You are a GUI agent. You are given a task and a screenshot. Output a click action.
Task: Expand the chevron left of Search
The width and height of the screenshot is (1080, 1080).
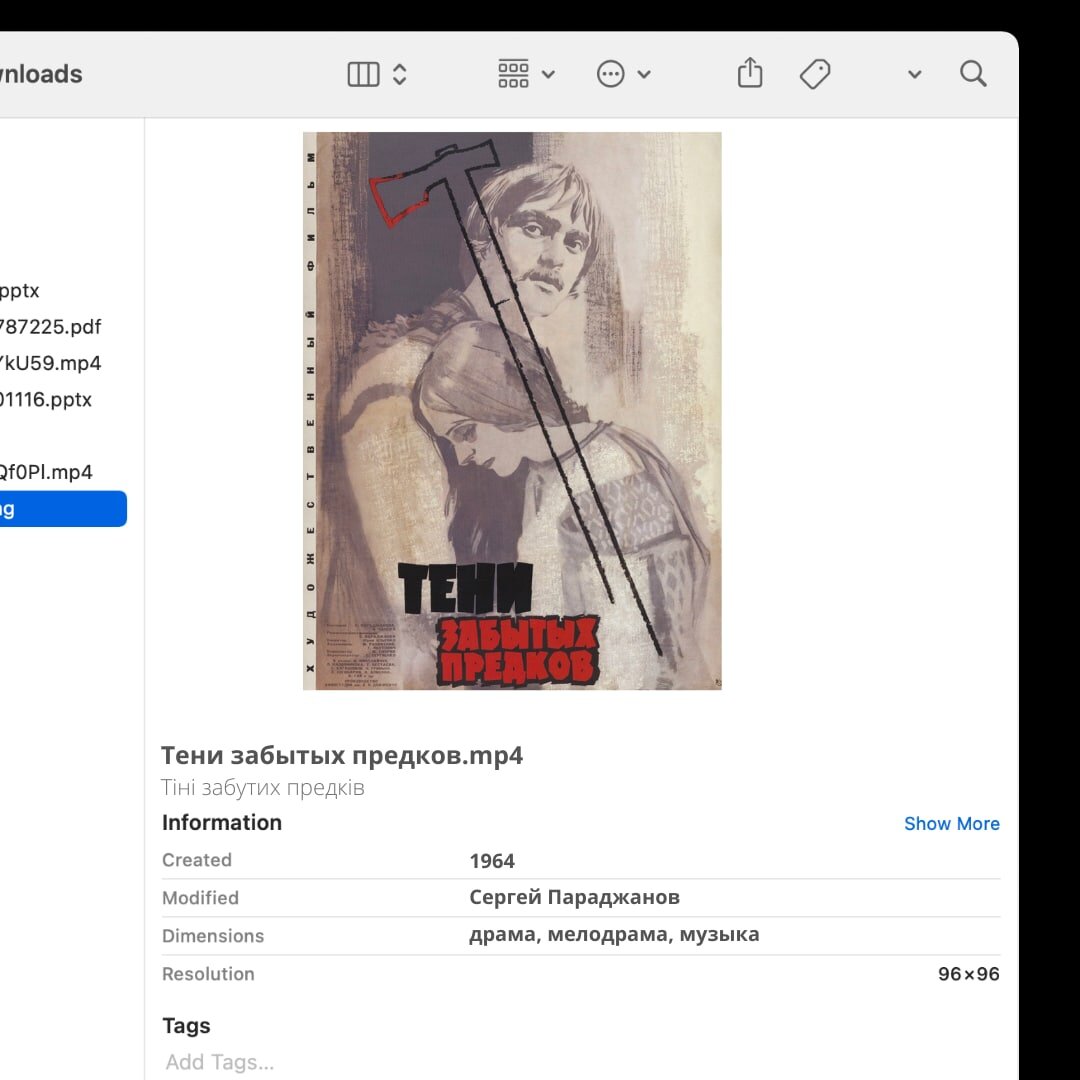(915, 74)
